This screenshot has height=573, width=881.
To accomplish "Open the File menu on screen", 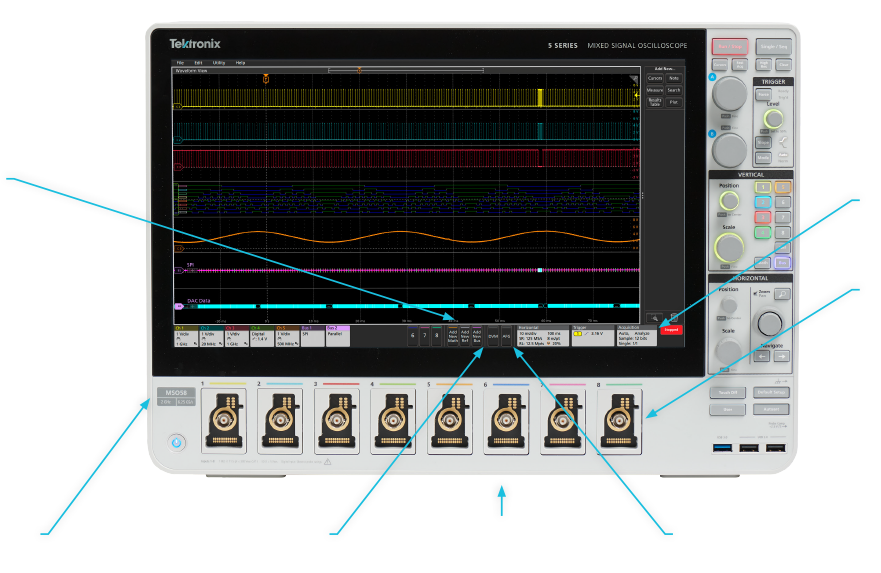I will 180,62.
